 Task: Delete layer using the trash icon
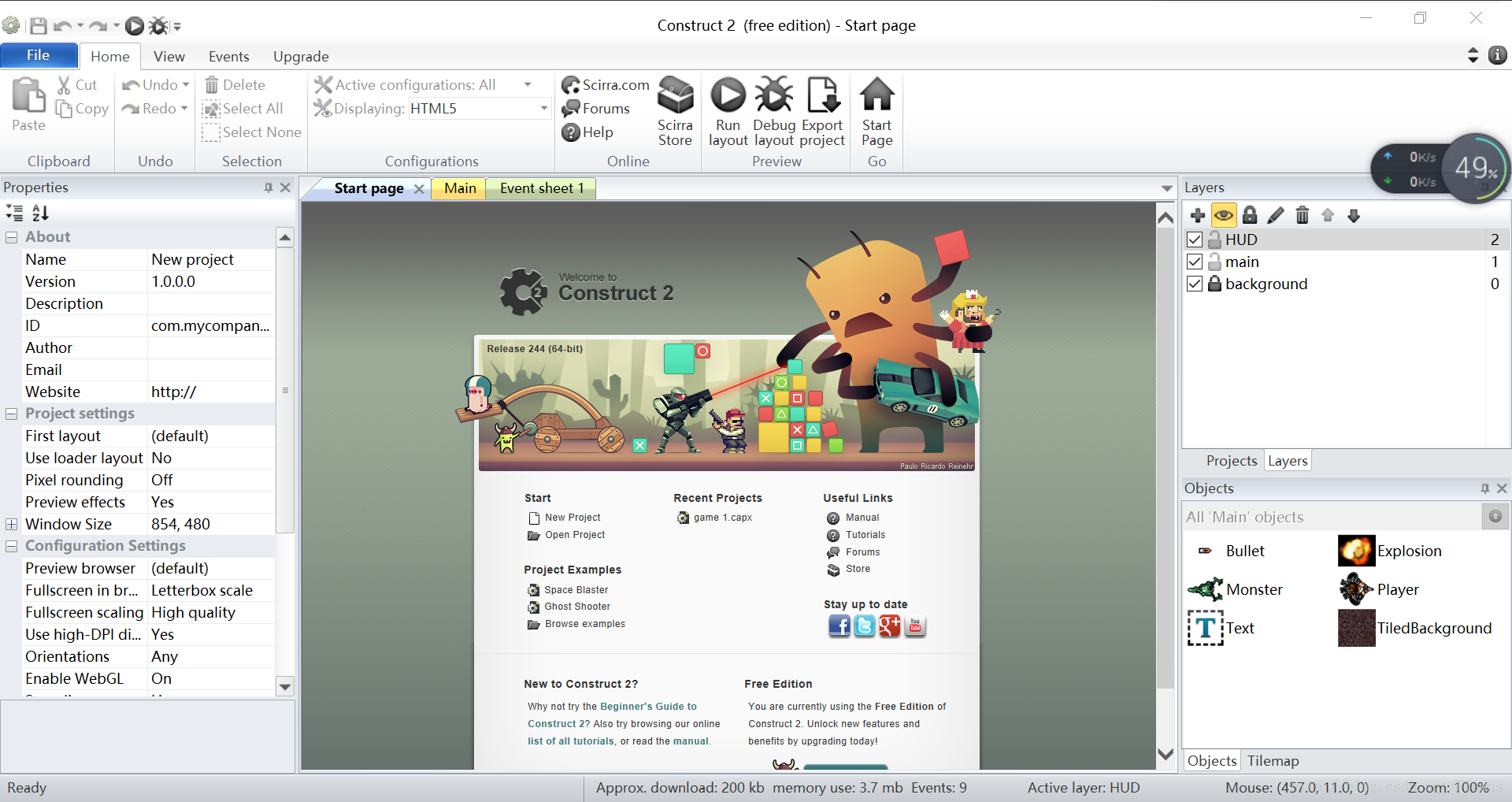coord(1302,215)
